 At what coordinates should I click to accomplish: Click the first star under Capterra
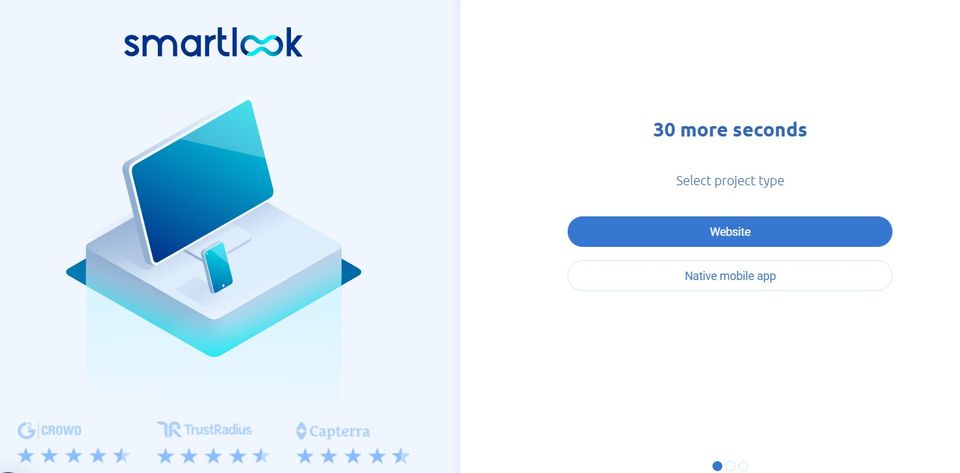[305, 455]
